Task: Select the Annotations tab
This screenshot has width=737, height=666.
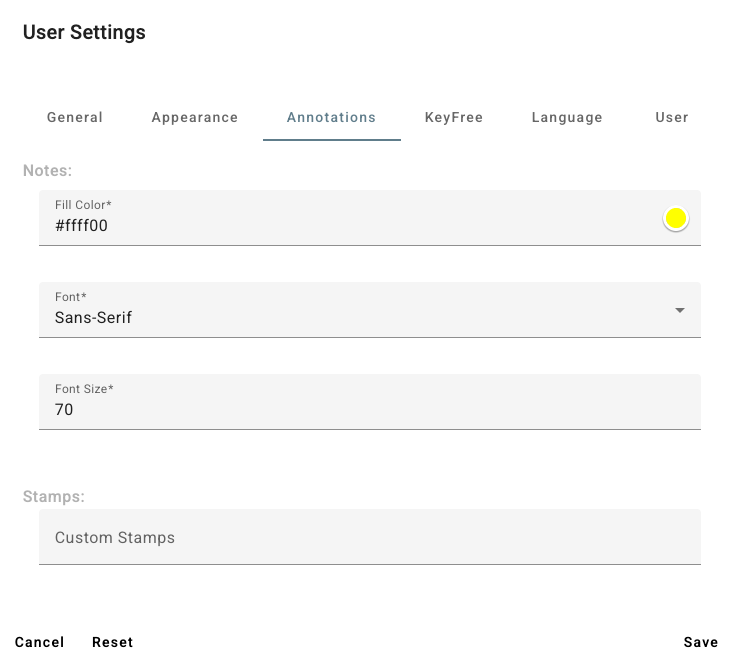Action: click(331, 117)
